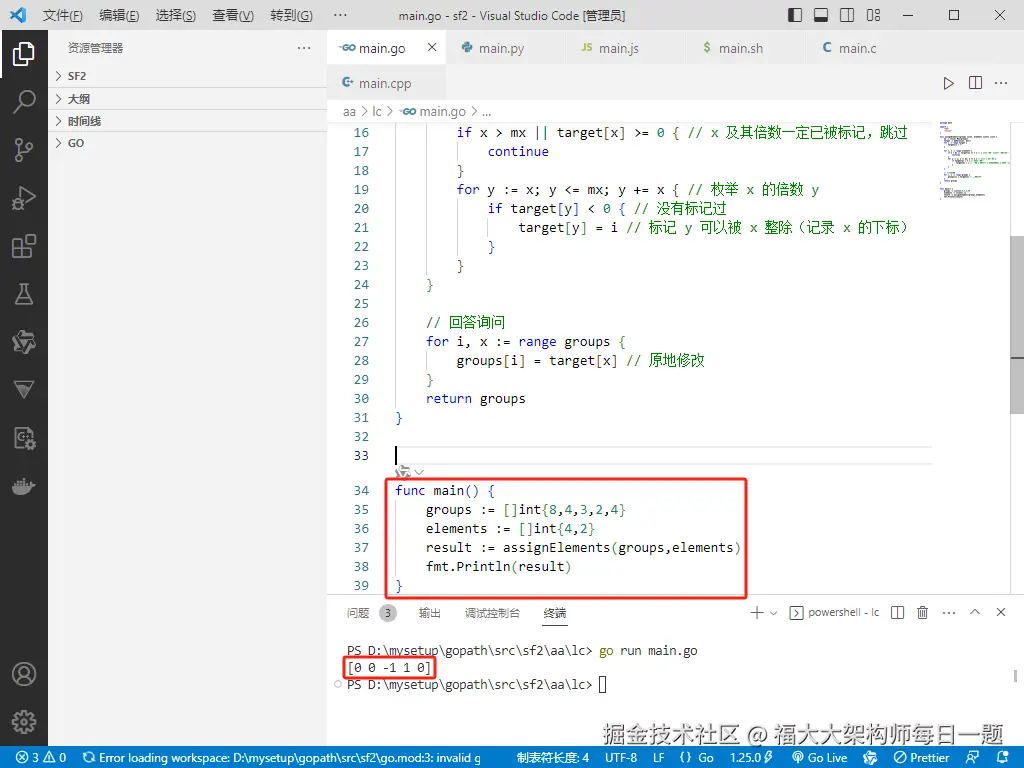Image resolution: width=1024 pixels, height=768 pixels.
Task: Split the editor to the right
Action: point(975,83)
